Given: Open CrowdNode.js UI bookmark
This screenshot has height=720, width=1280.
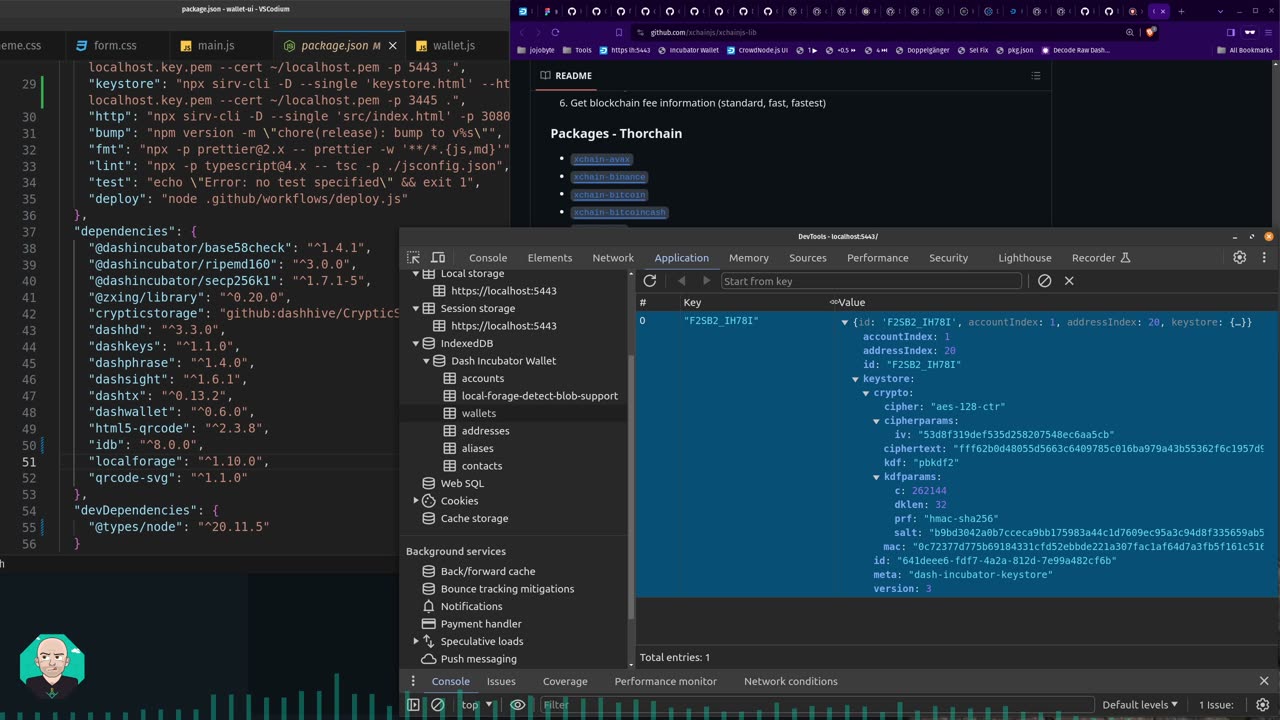Looking at the screenshot, I should click(757, 50).
